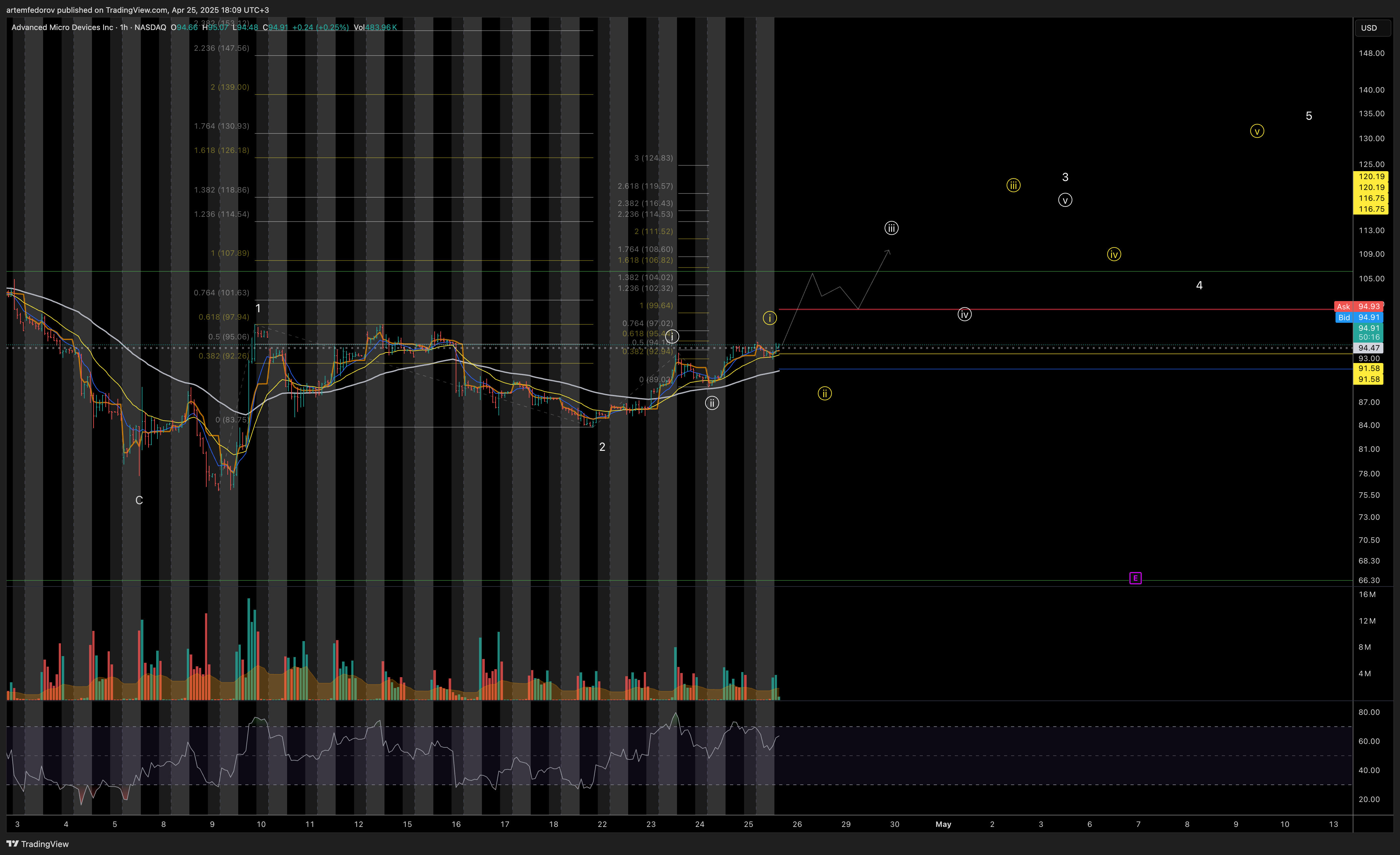Click the Fib level 1.236 (114.54)
The height and width of the screenshot is (855, 1400).
[x=222, y=214]
